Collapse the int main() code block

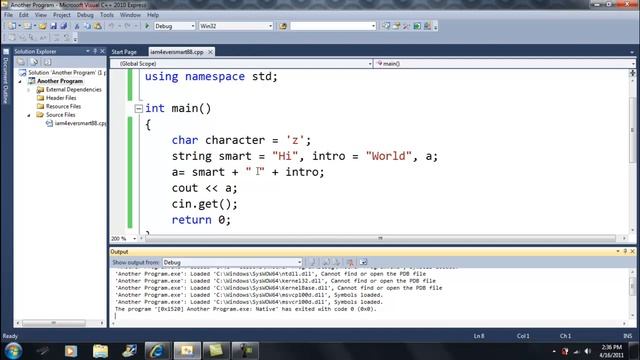point(138,108)
